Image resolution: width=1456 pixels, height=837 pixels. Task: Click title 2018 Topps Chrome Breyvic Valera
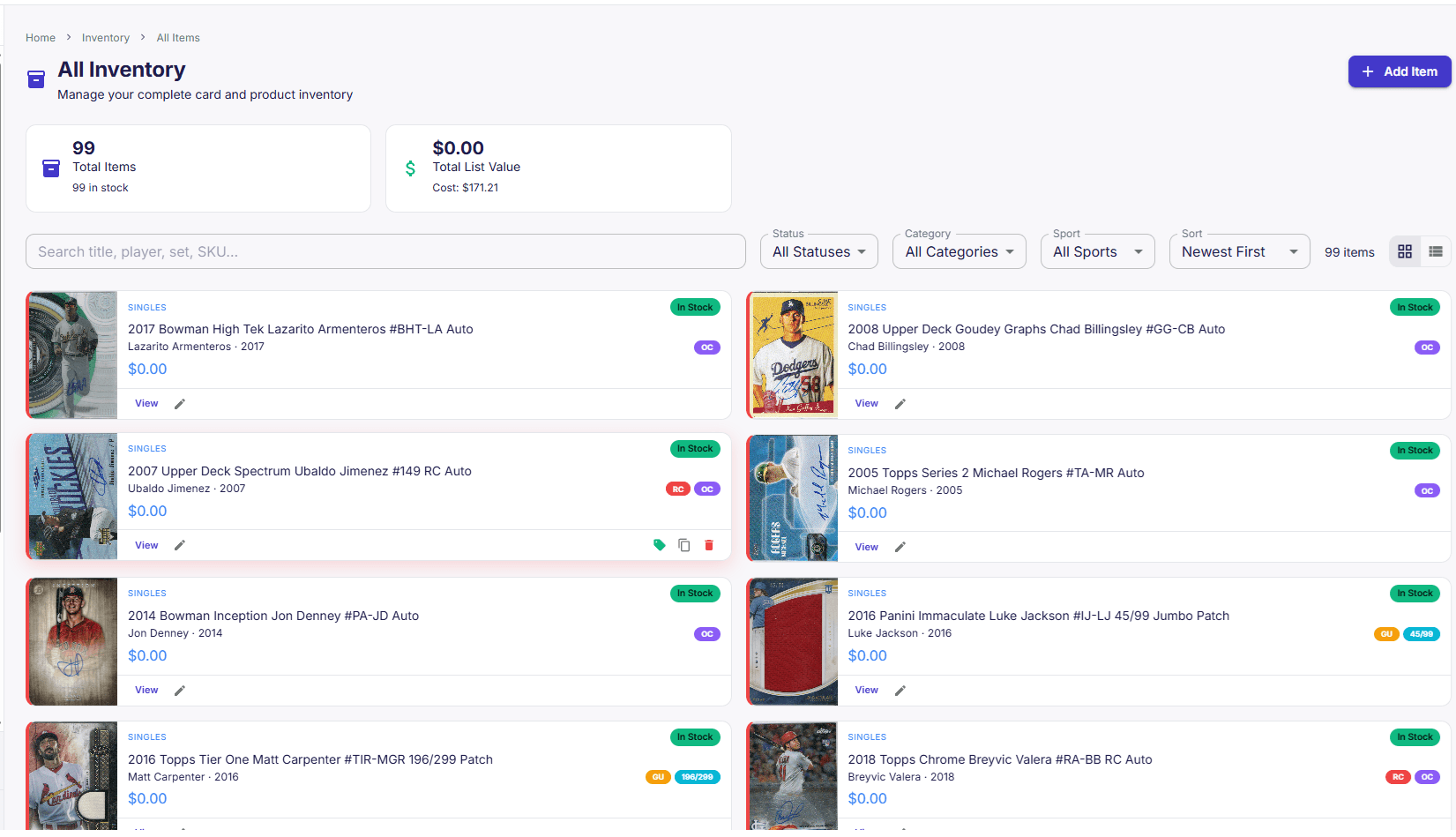point(1000,759)
